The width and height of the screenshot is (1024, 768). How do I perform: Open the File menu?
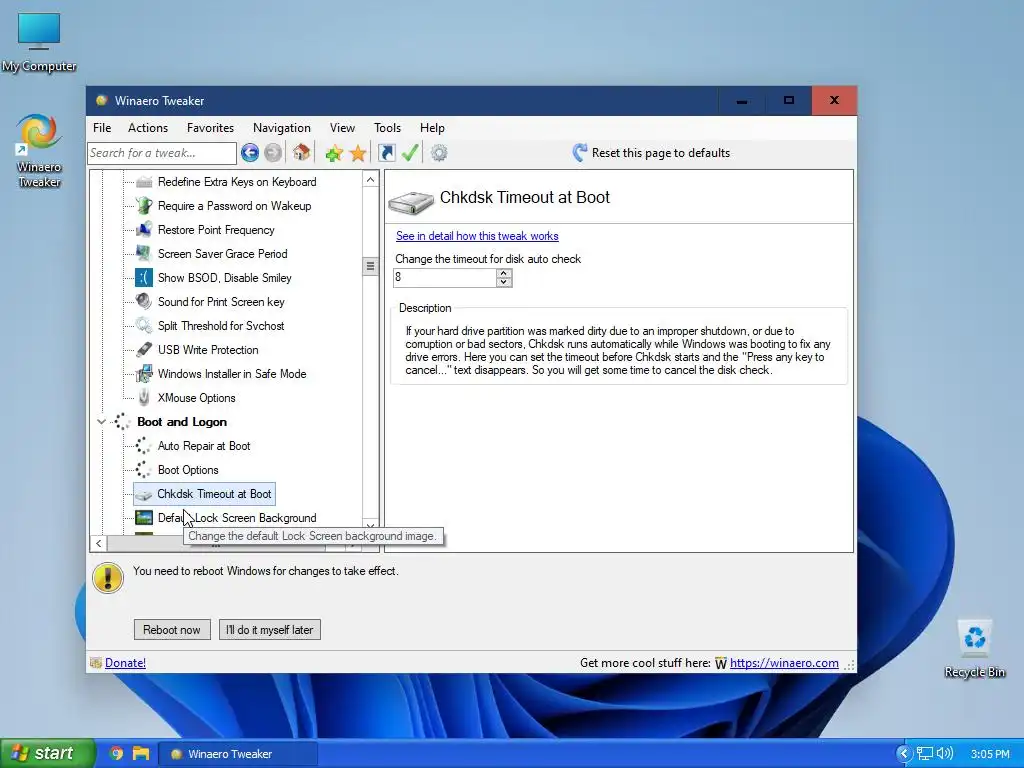[102, 128]
